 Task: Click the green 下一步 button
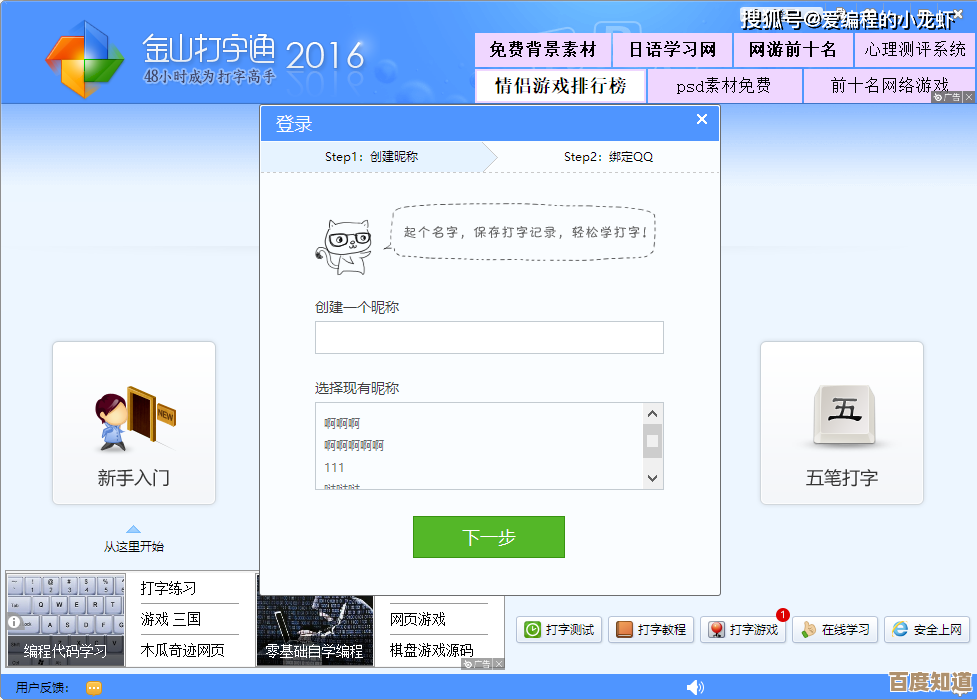(x=489, y=537)
